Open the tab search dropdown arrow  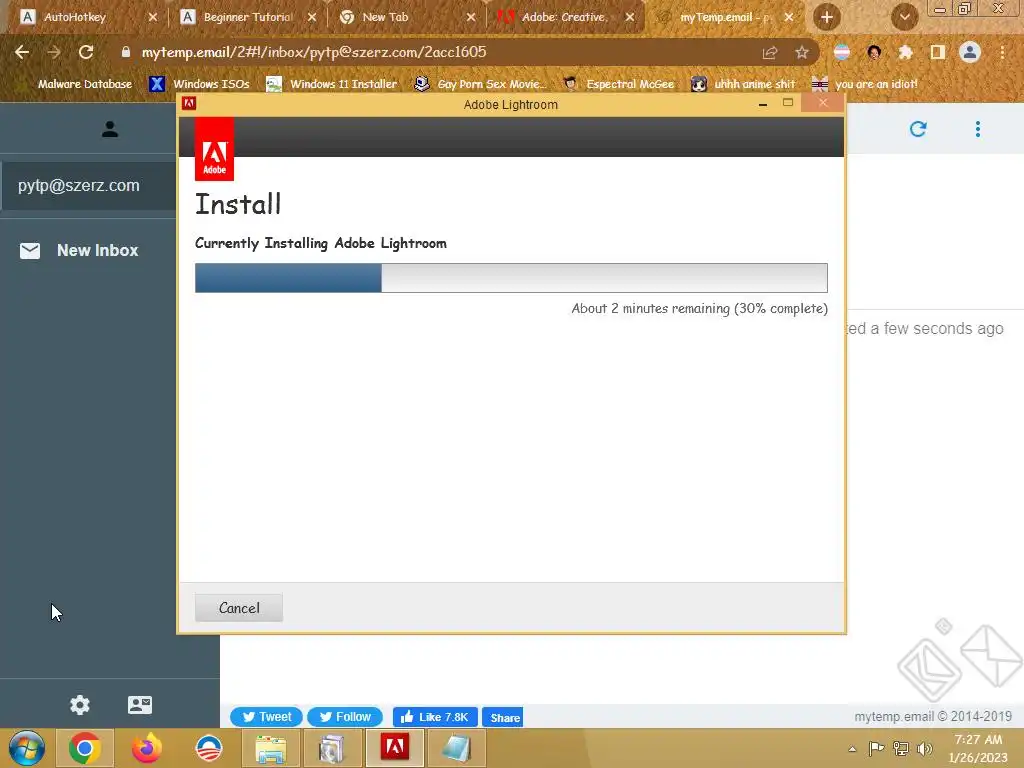coord(904,17)
